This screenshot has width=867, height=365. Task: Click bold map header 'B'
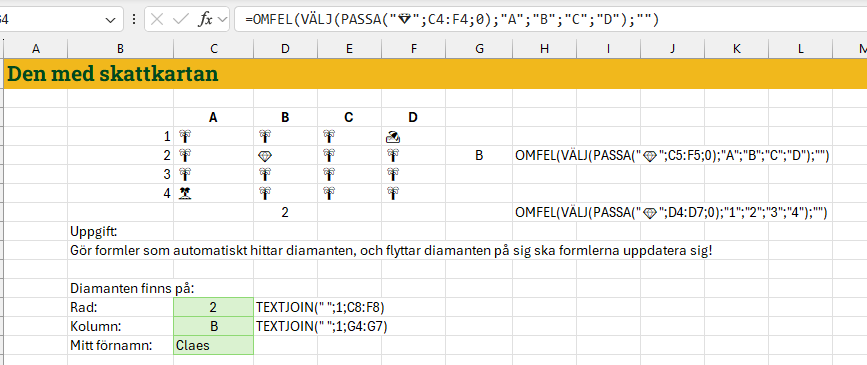coord(285,117)
